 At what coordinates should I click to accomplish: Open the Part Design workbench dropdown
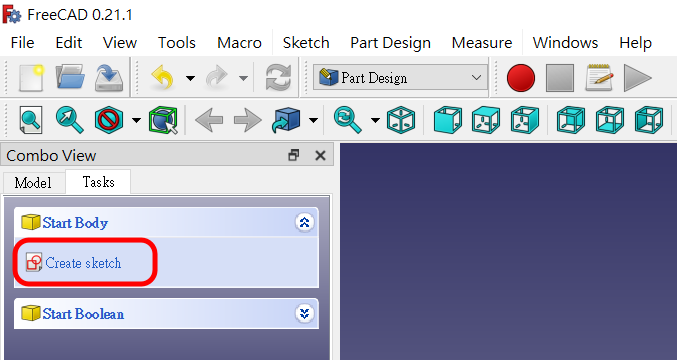pos(400,78)
